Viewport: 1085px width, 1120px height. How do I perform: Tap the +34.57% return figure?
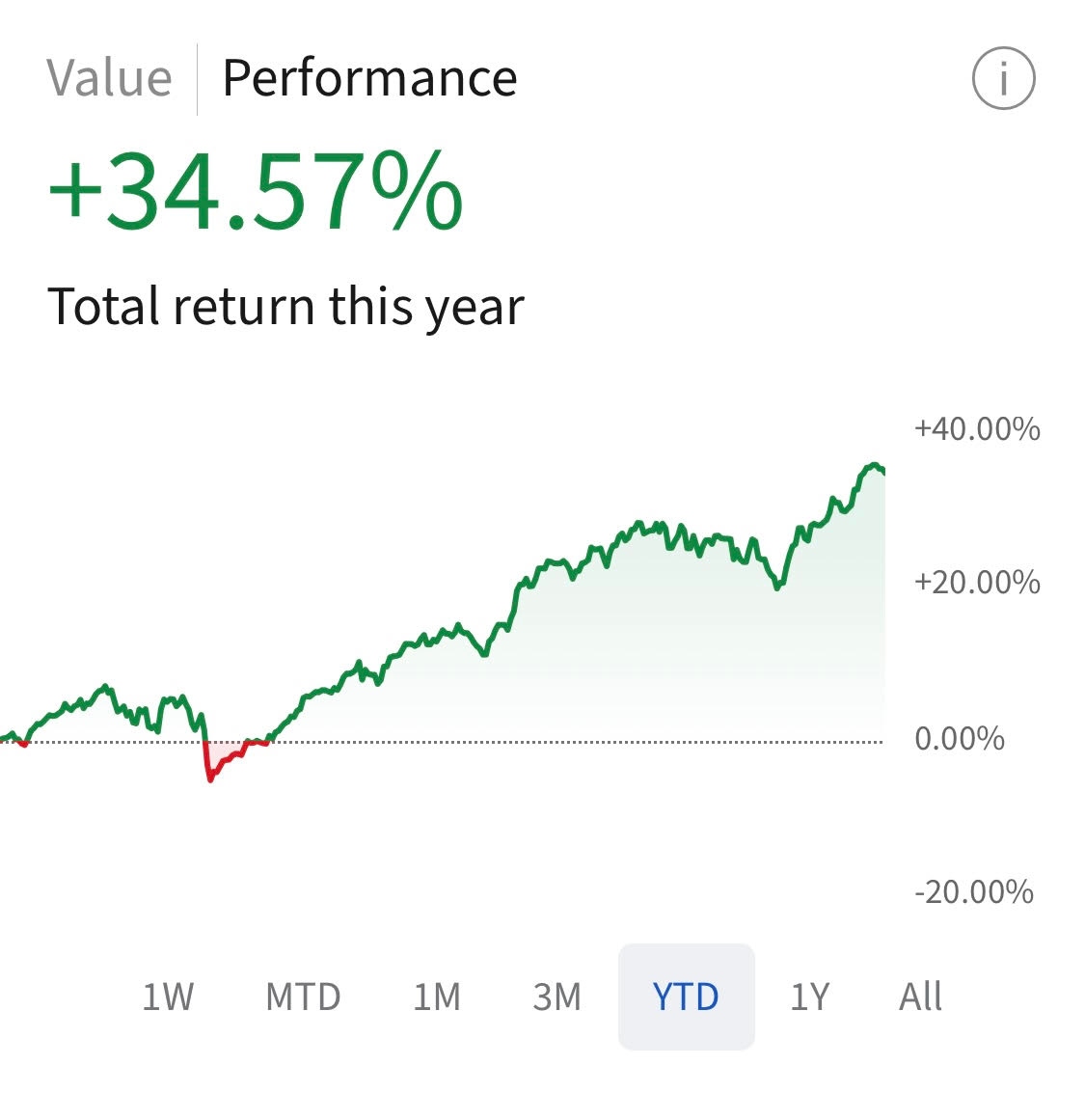pos(256,192)
